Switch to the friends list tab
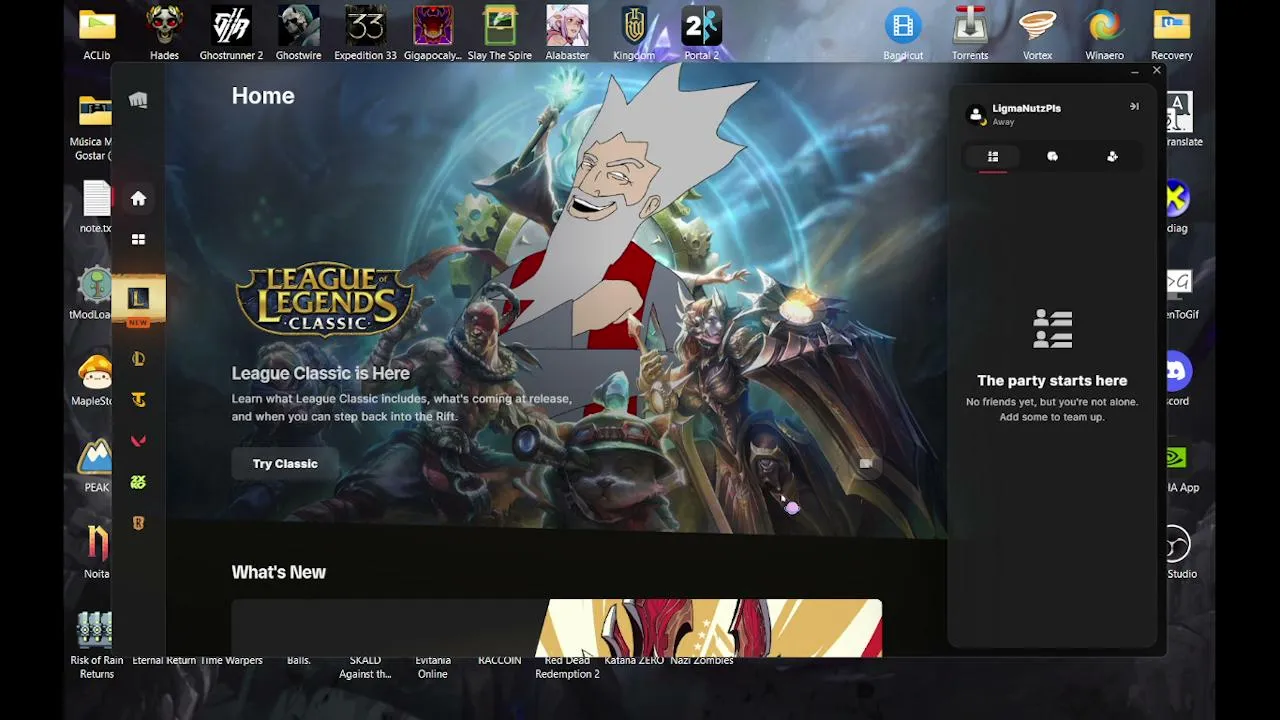The height and width of the screenshot is (720, 1280). coord(993,157)
